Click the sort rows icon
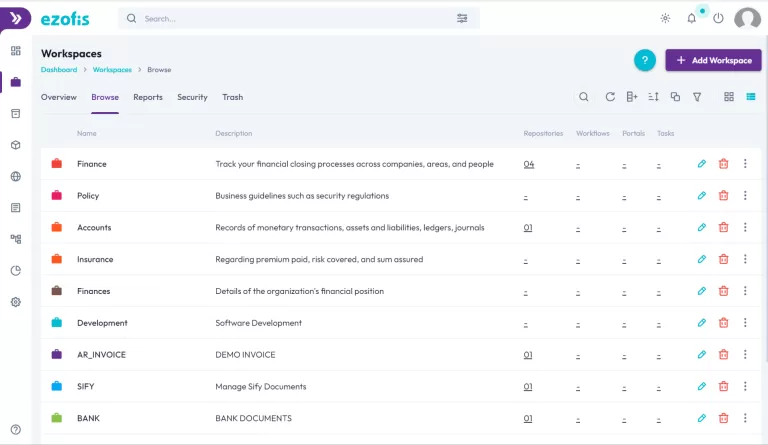The width and height of the screenshot is (768, 445). (653, 97)
